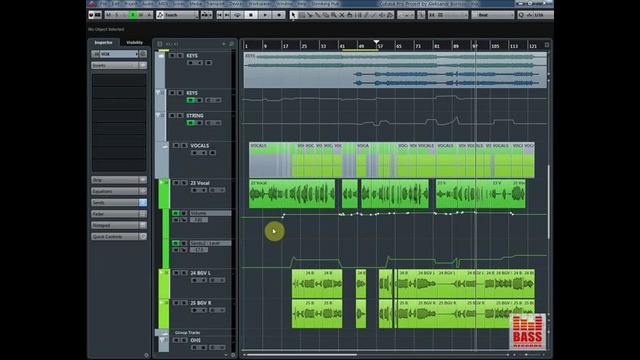Go to previous marker in transport

[220, 15]
